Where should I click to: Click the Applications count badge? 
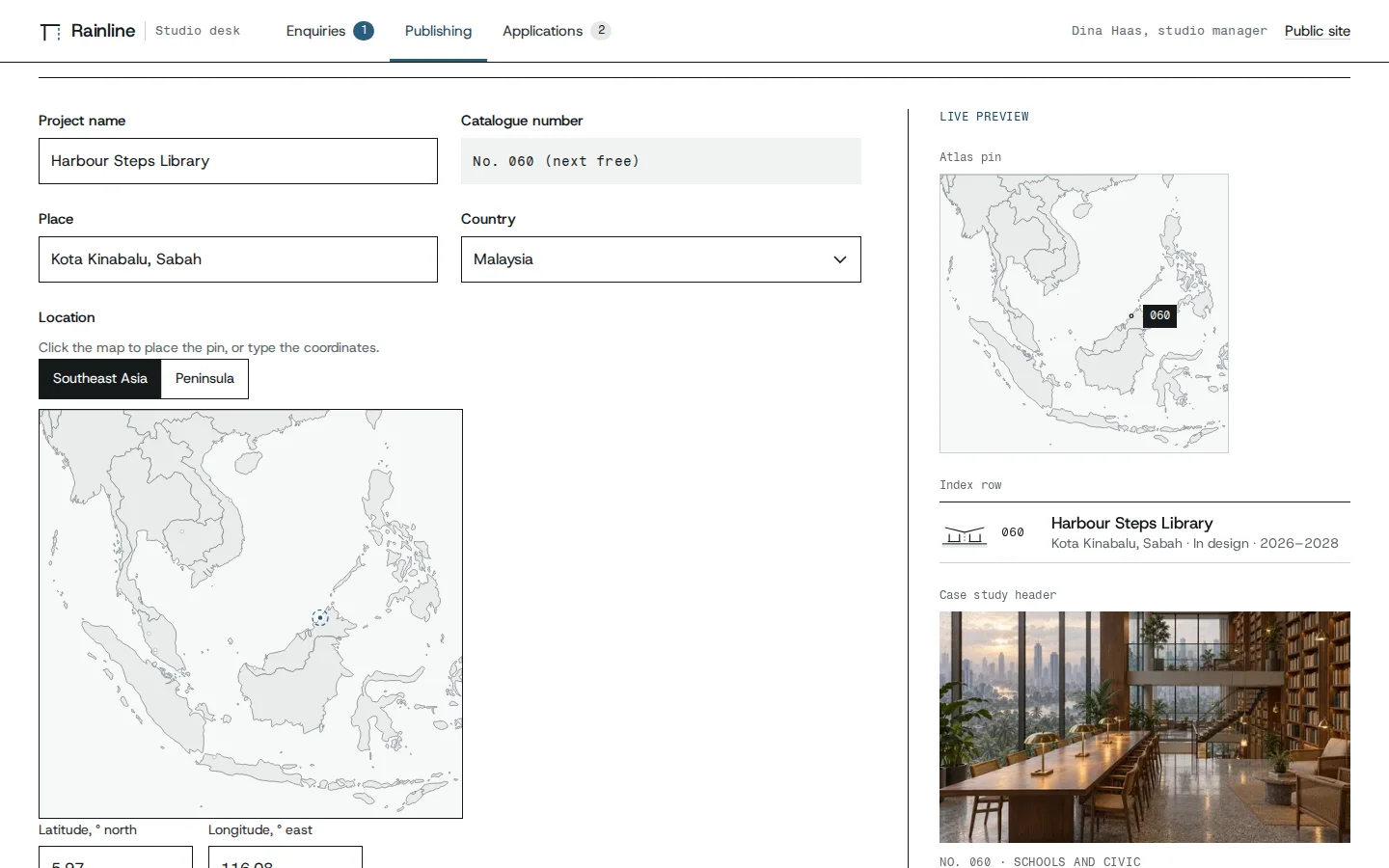point(601,31)
